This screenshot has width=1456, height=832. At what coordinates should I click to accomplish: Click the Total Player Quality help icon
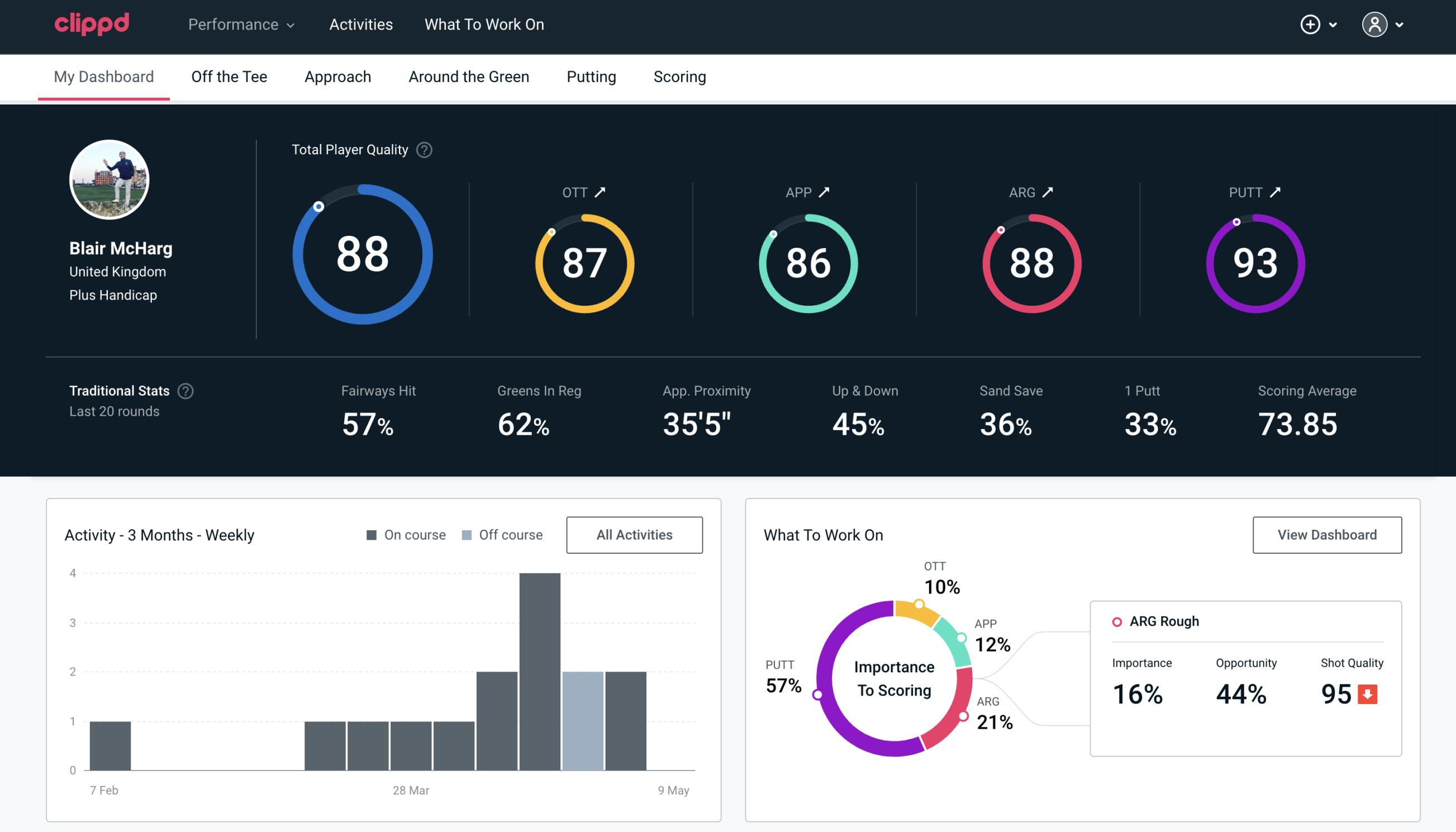(x=423, y=150)
